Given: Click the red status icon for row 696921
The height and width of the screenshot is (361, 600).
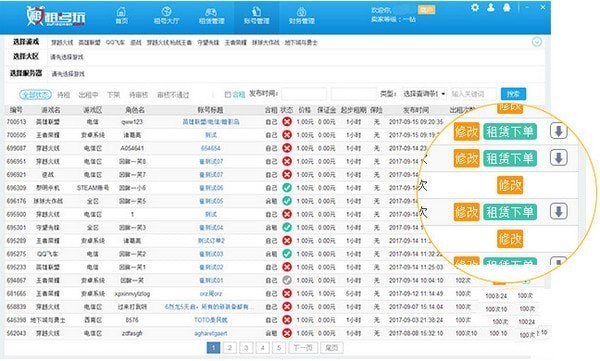Looking at the screenshot, I should click(x=287, y=175).
